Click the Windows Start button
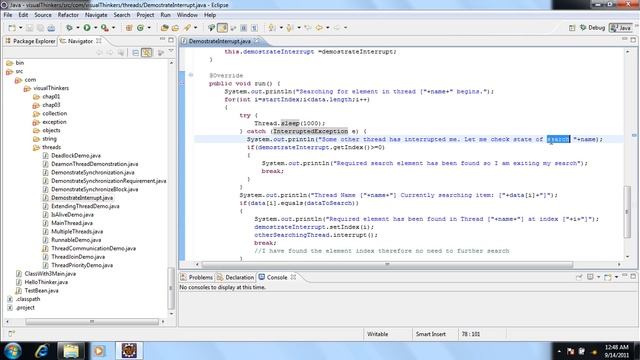The width and height of the screenshot is (640, 360). [x=13, y=351]
